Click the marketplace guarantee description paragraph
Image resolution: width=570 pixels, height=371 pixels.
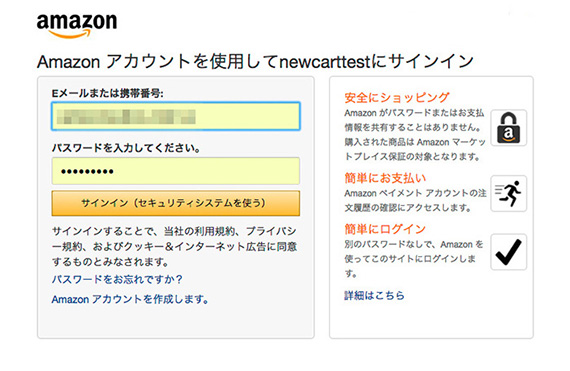[x=415, y=134]
